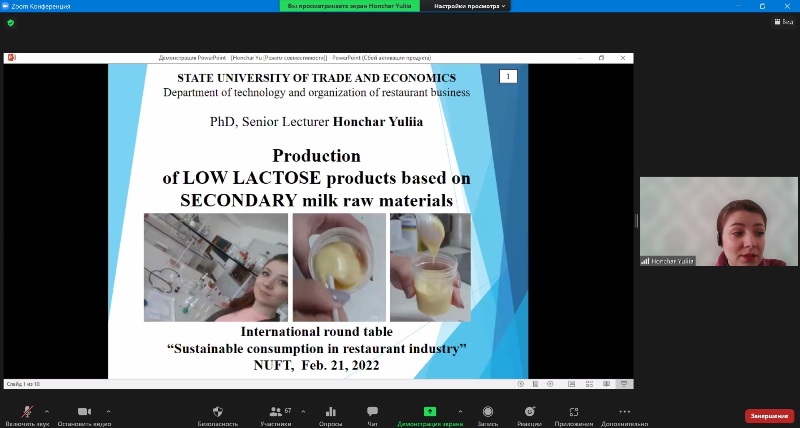The width and height of the screenshot is (800, 428).
Task: Switch to Reading view icon
Action: (607, 384)
